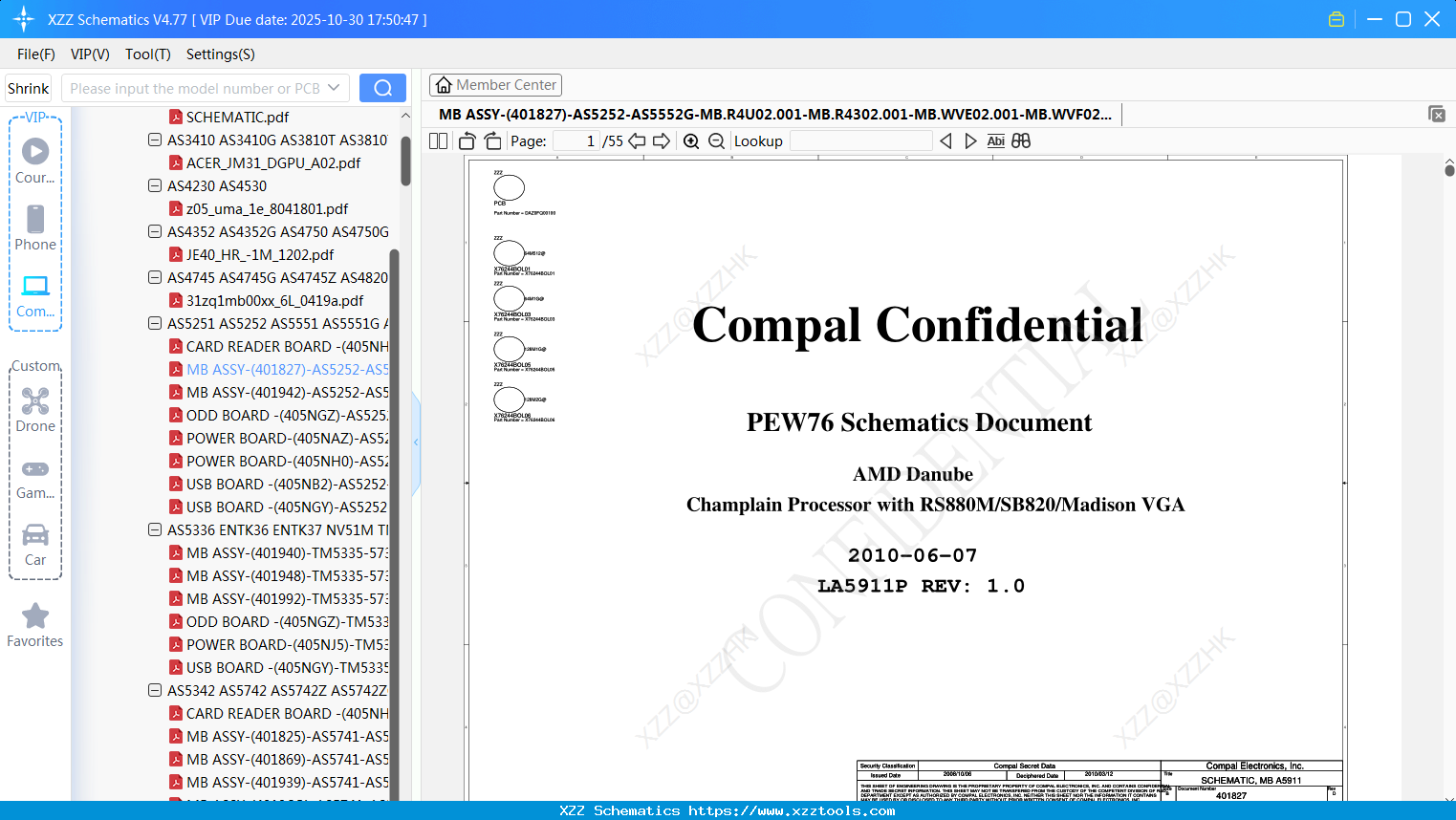Image resolution: width=1456 pixels, height=820 pixels.
Task: Collapse the AS4745 AS4745G AS4745Z folder
Action: click(155, 277)
